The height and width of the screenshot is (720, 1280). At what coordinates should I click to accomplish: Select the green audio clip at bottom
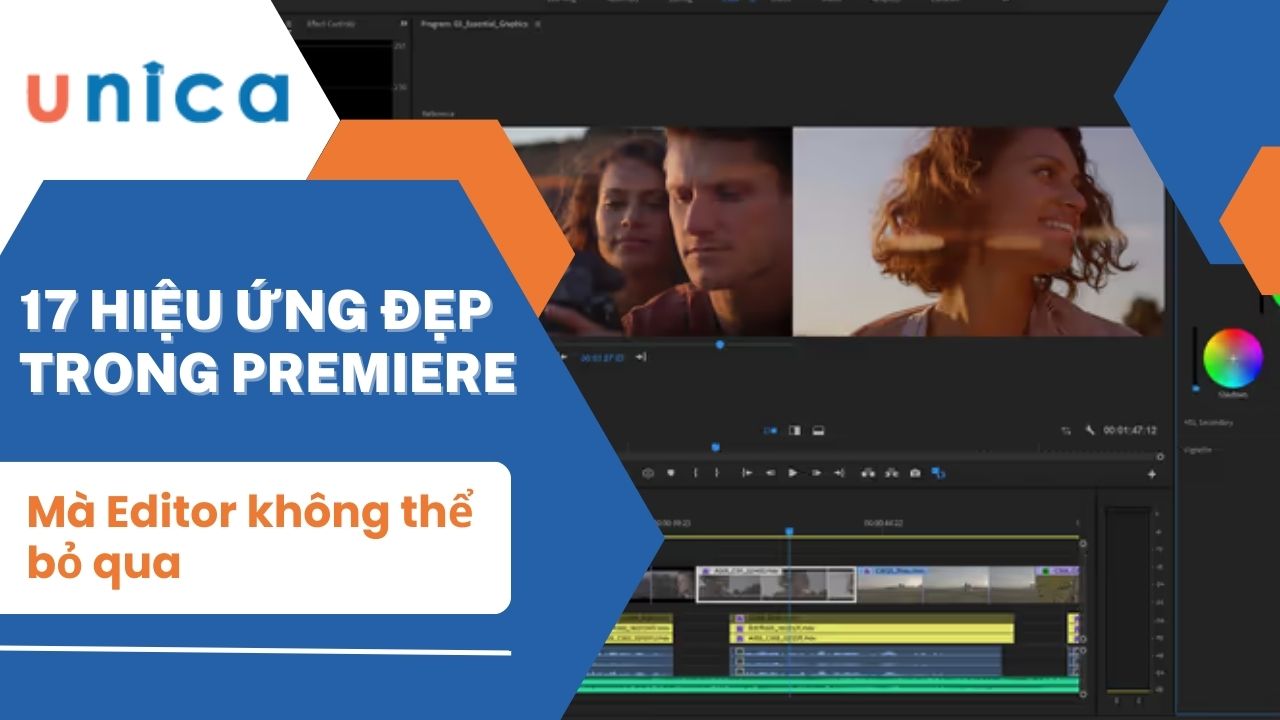(x=828, y=684)
